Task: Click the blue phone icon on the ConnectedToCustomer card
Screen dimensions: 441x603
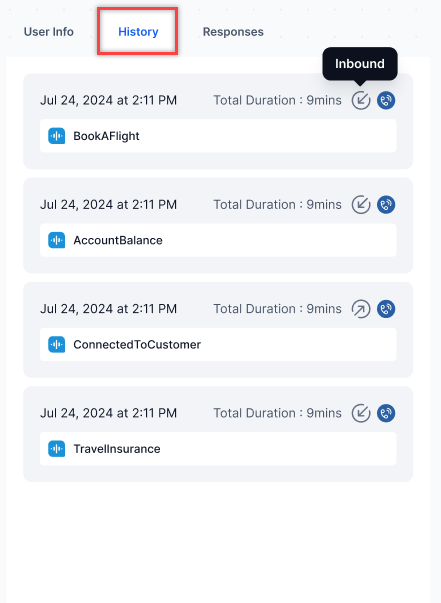Action: point(386,309)
